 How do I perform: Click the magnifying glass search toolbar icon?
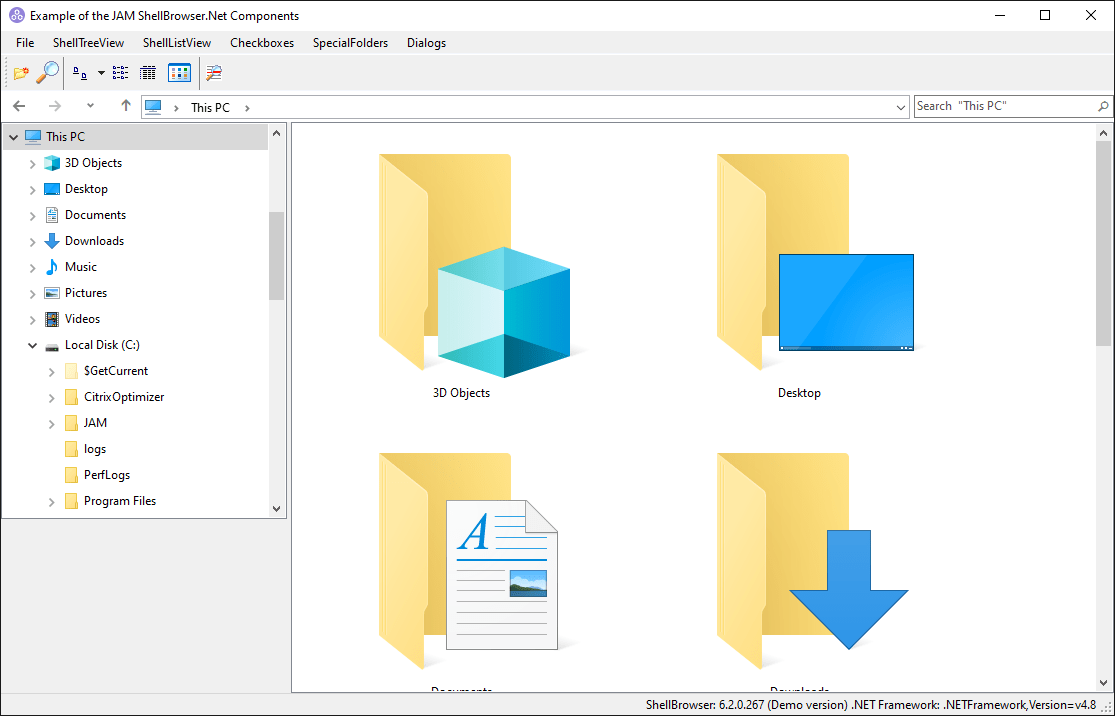click(x=47, y=73)
